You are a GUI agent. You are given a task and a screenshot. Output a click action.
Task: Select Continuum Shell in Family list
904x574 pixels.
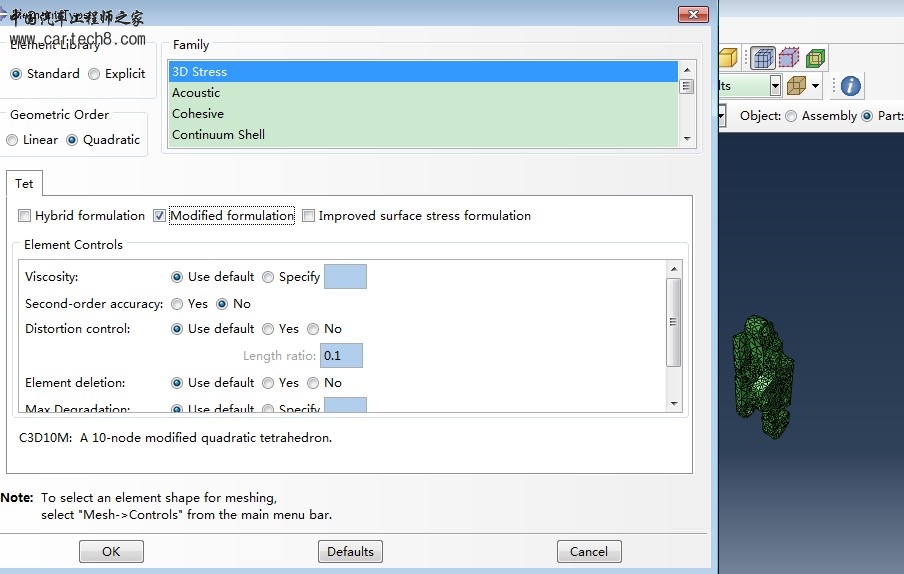[x=423, y=134]
